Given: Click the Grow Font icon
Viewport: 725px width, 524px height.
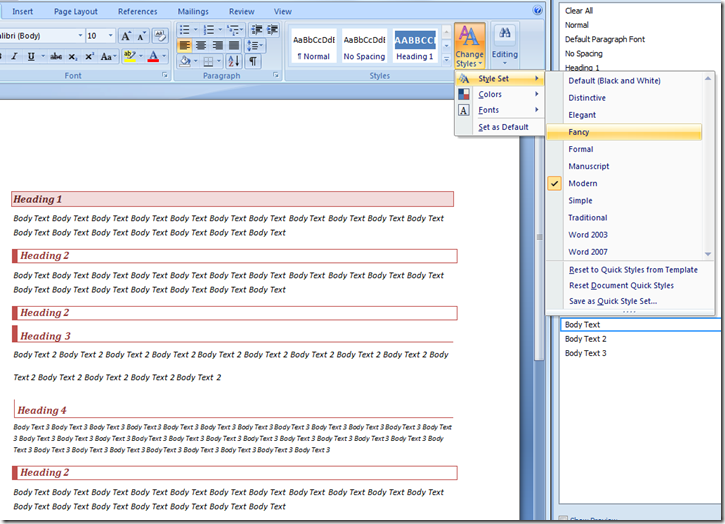Looking at the screenshot, I should point(127,35).
